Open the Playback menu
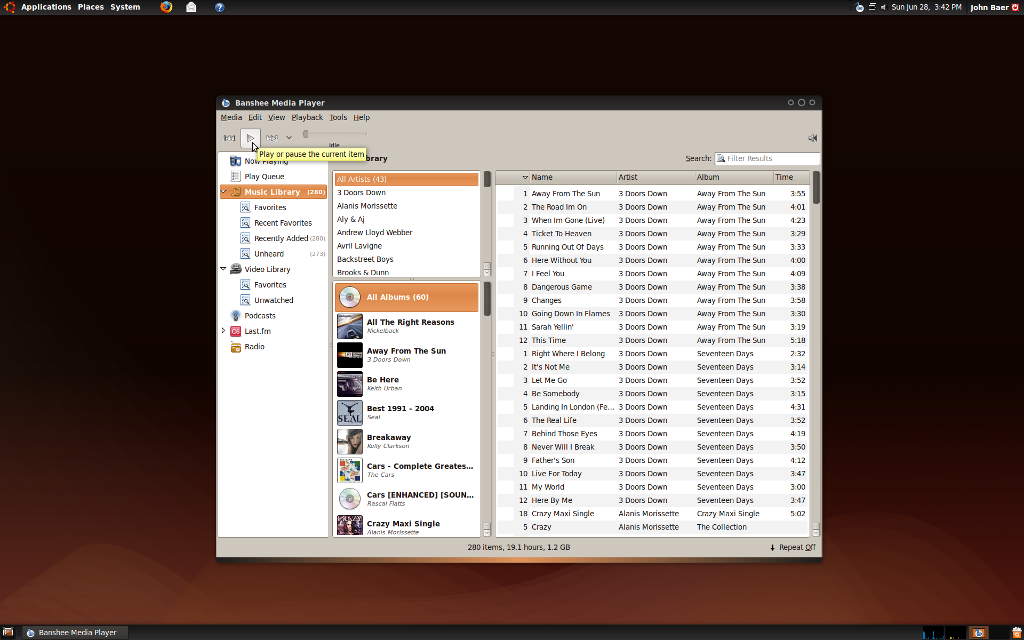The width and height of the screenshot is (1024, 640). [x=307, y=118]
